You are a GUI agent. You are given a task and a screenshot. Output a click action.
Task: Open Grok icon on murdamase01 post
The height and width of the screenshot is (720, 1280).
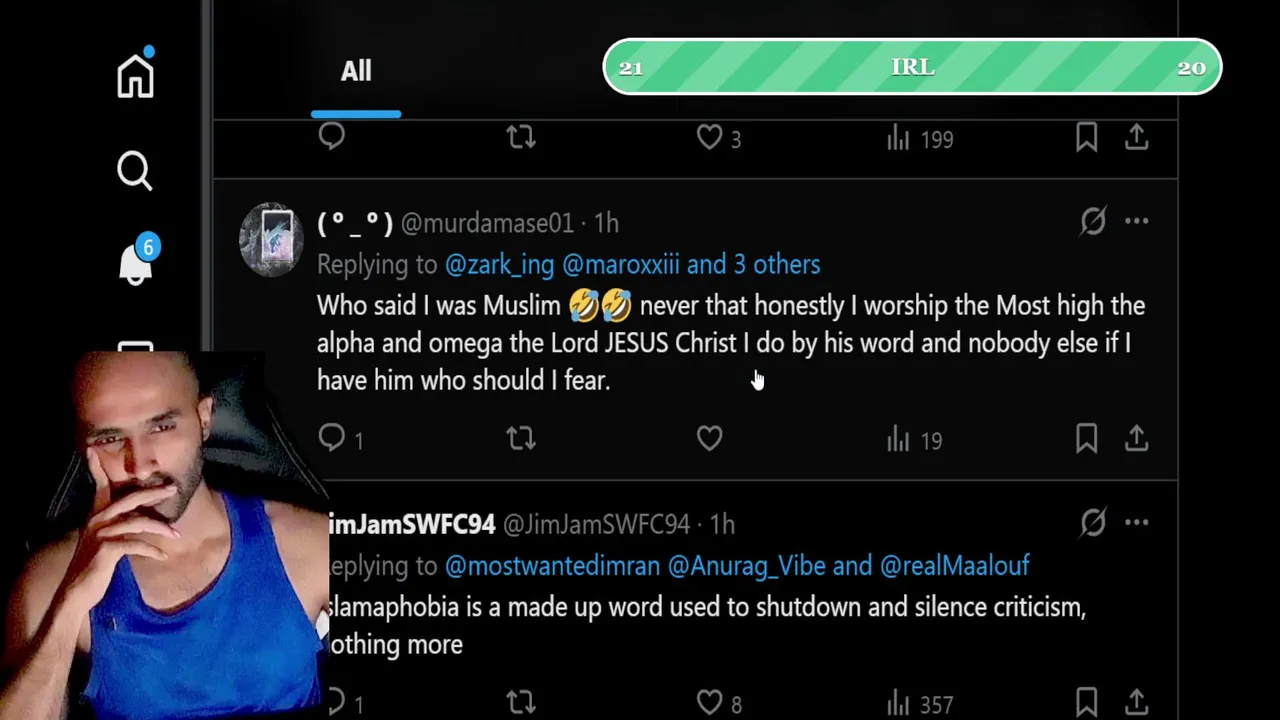coord(1093,221)
